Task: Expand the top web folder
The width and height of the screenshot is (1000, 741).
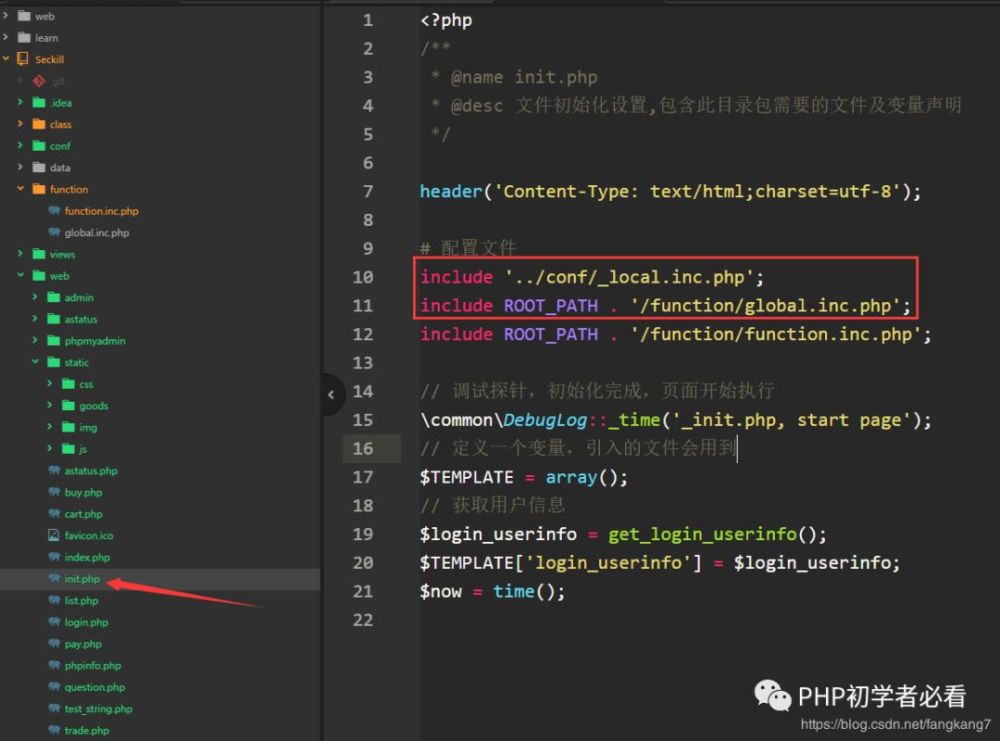Action: 6,16
